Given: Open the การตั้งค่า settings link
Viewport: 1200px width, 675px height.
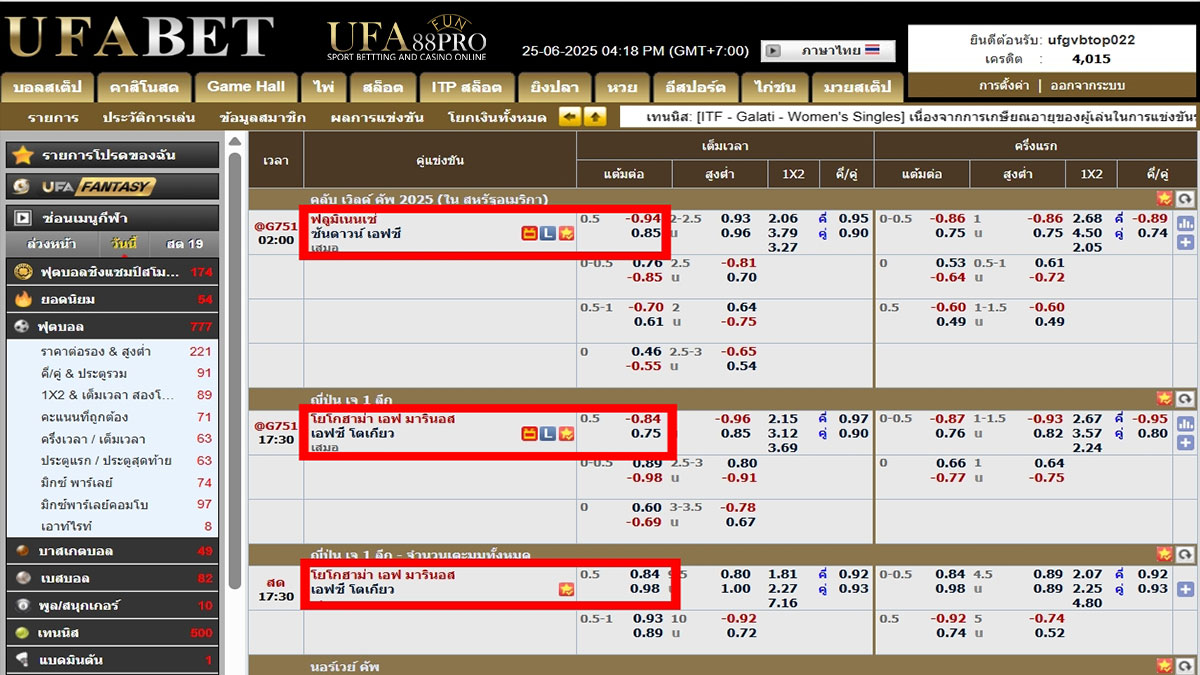Looking at the screenshot, I should [x=1005, y=86].
